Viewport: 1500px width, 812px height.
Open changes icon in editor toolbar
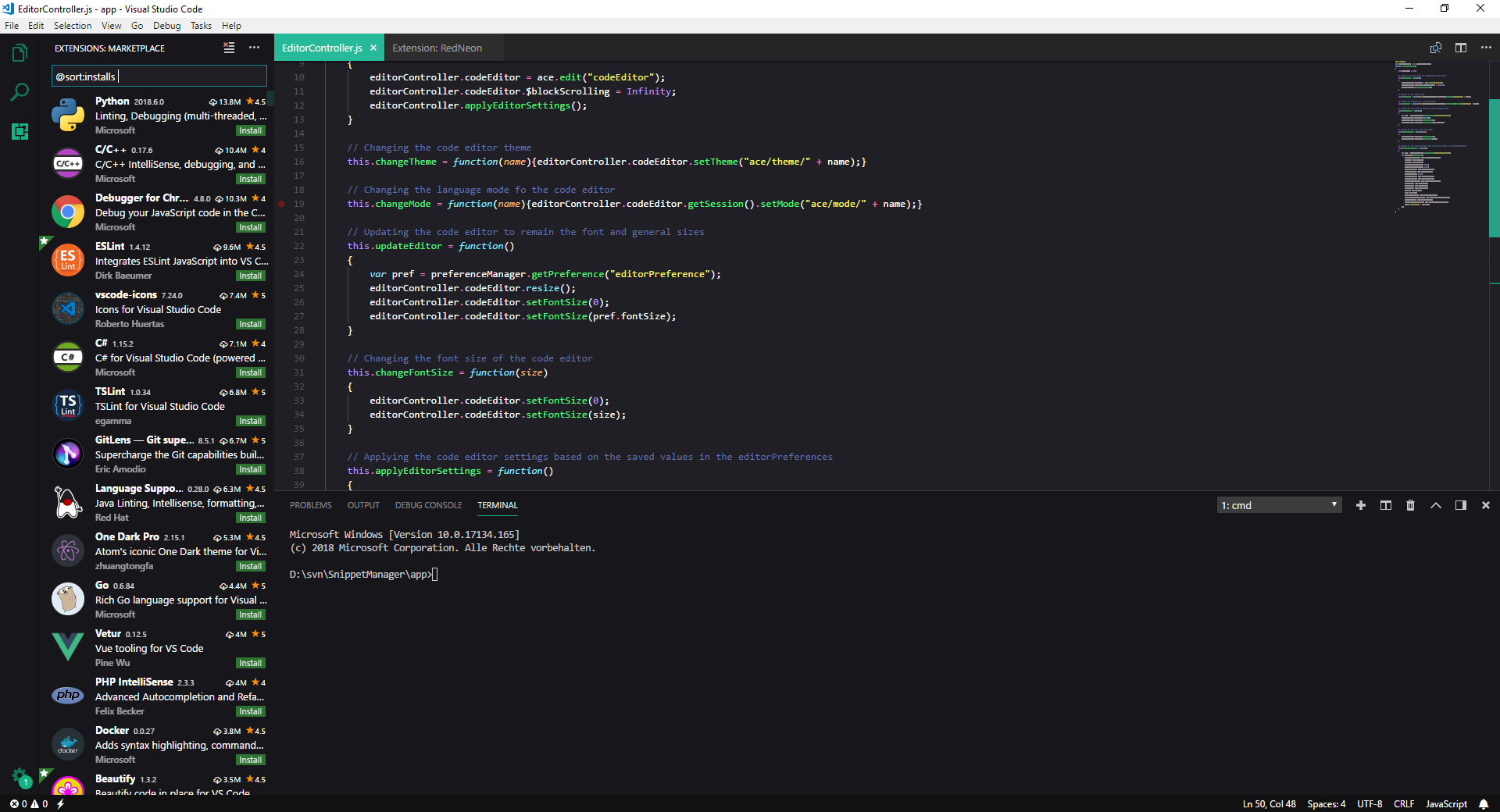pos(1435,48)
